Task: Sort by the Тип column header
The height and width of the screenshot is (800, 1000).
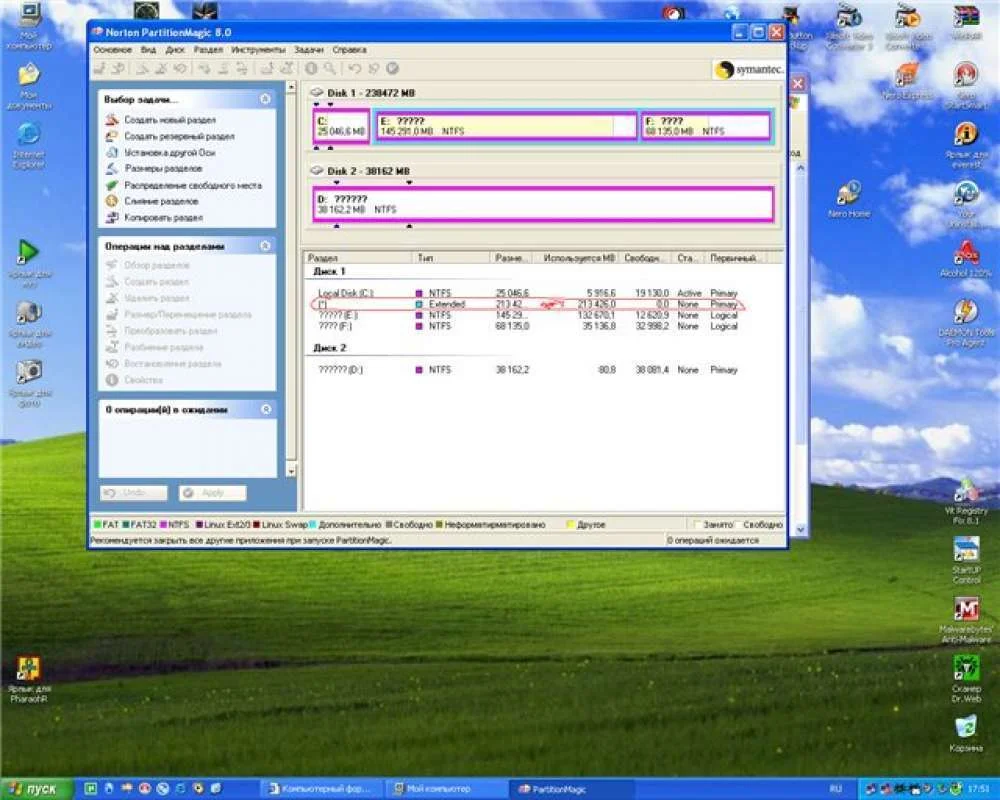Action: [x=452, y=258]
